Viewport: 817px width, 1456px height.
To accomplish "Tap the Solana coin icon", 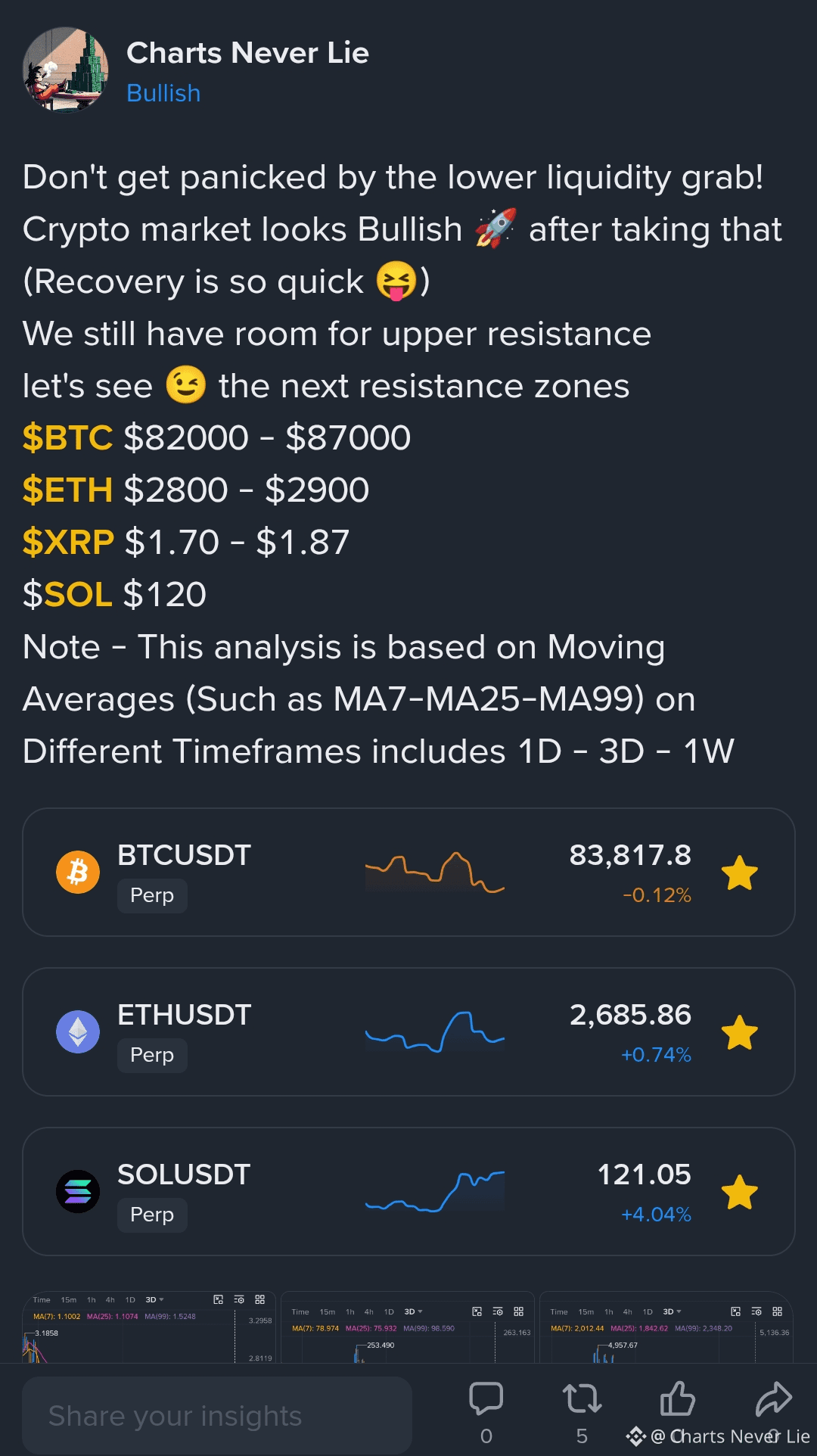I will [78, 1192].
